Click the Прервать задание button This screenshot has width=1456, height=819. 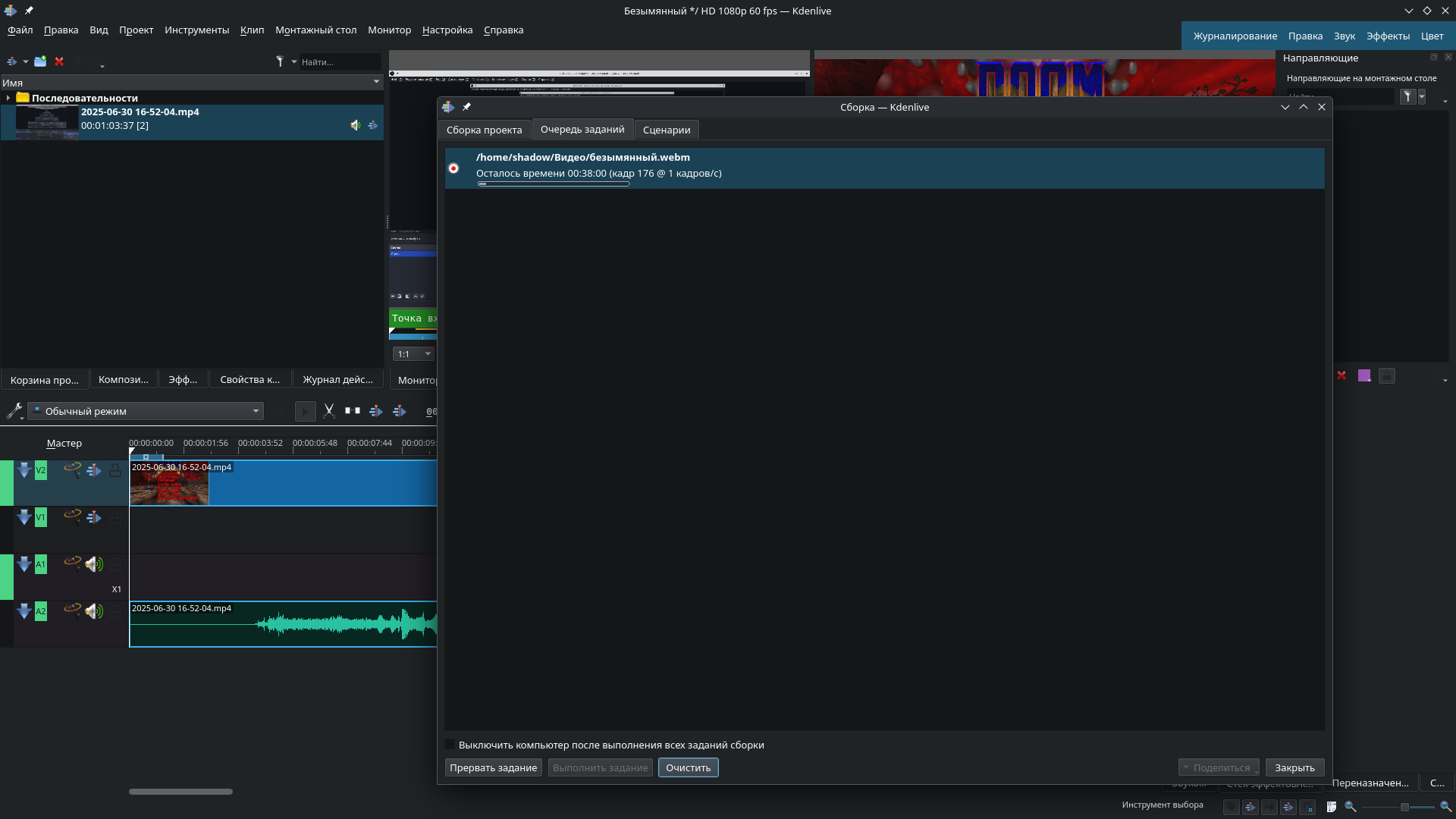pos(493,767)
